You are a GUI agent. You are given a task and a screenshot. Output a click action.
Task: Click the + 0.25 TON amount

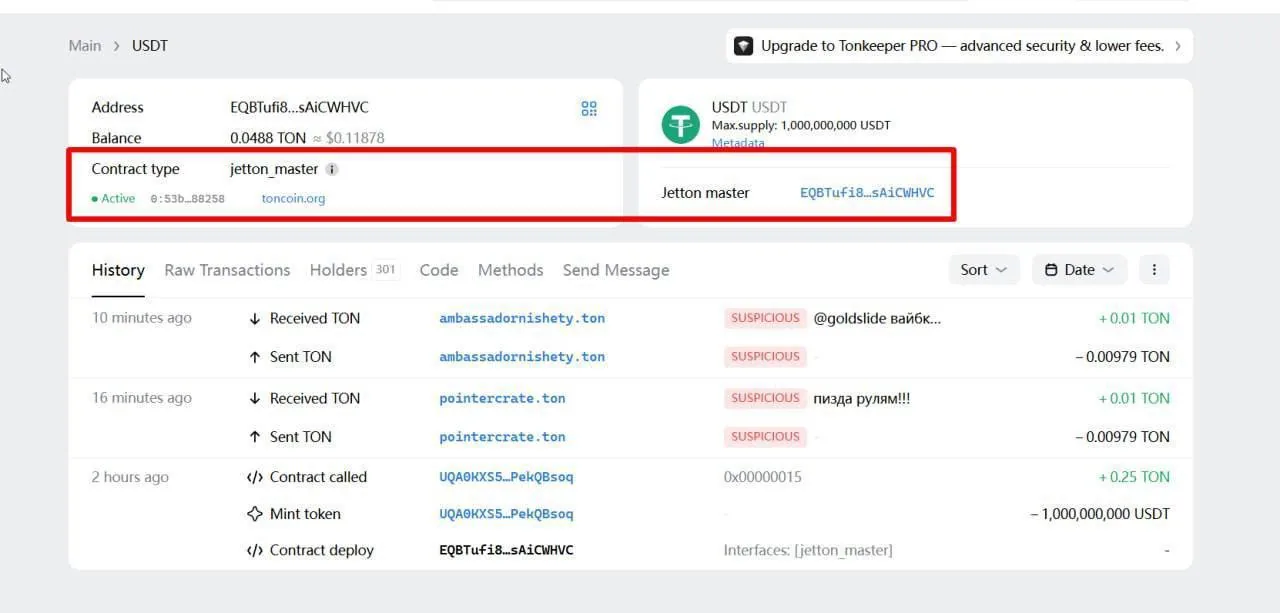[x=1134, y=477]
